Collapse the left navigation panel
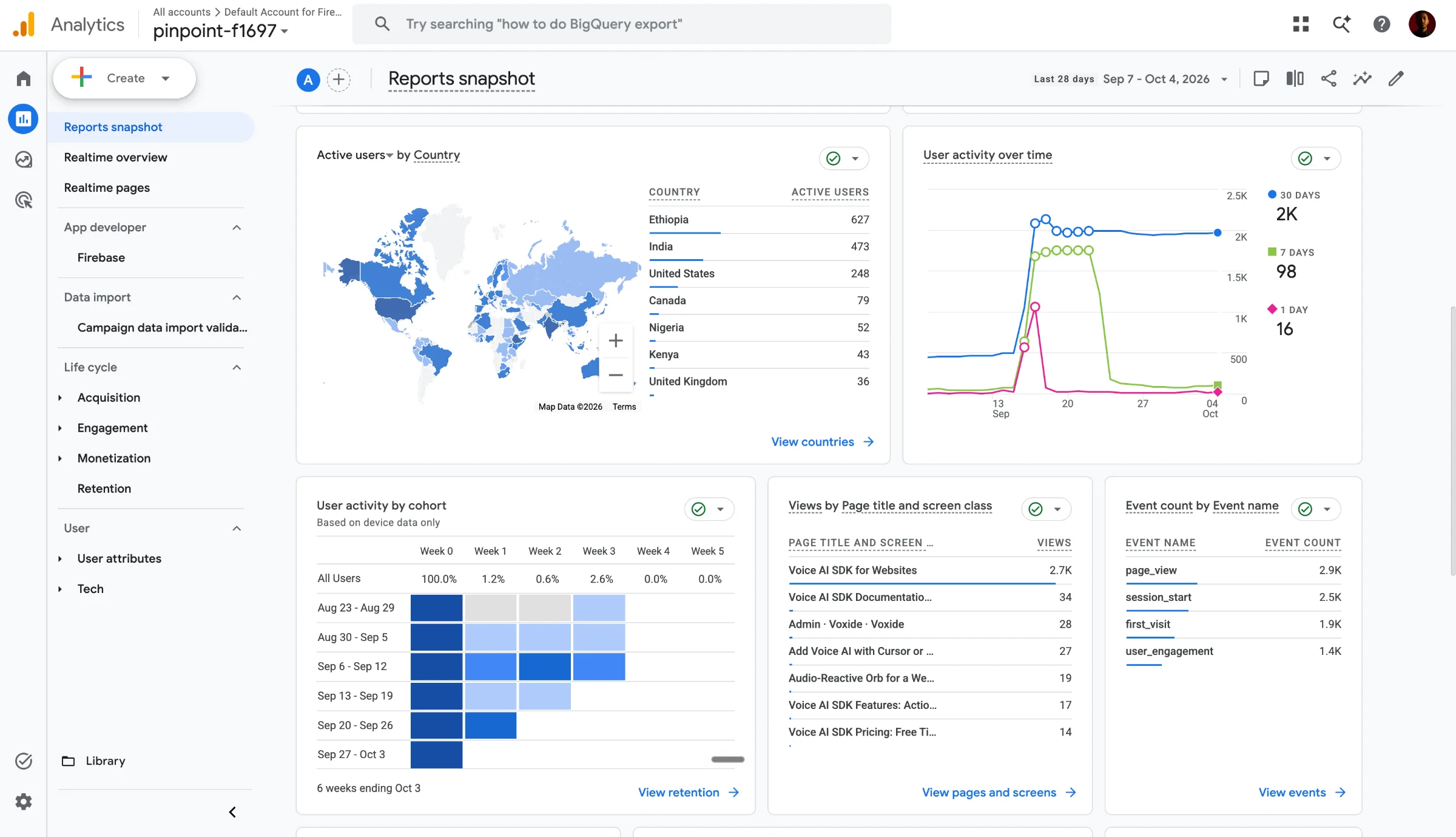This screenshot has height=837, width=1456. tap(232, 812)
